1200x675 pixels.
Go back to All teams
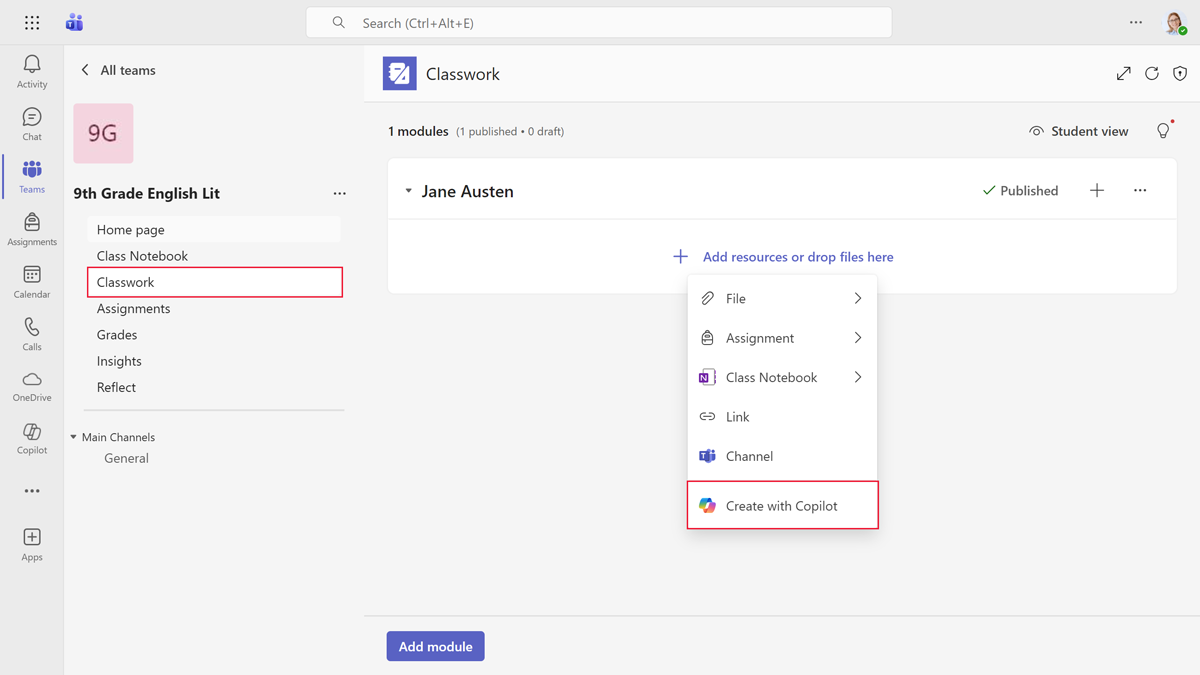pos(118,70)
